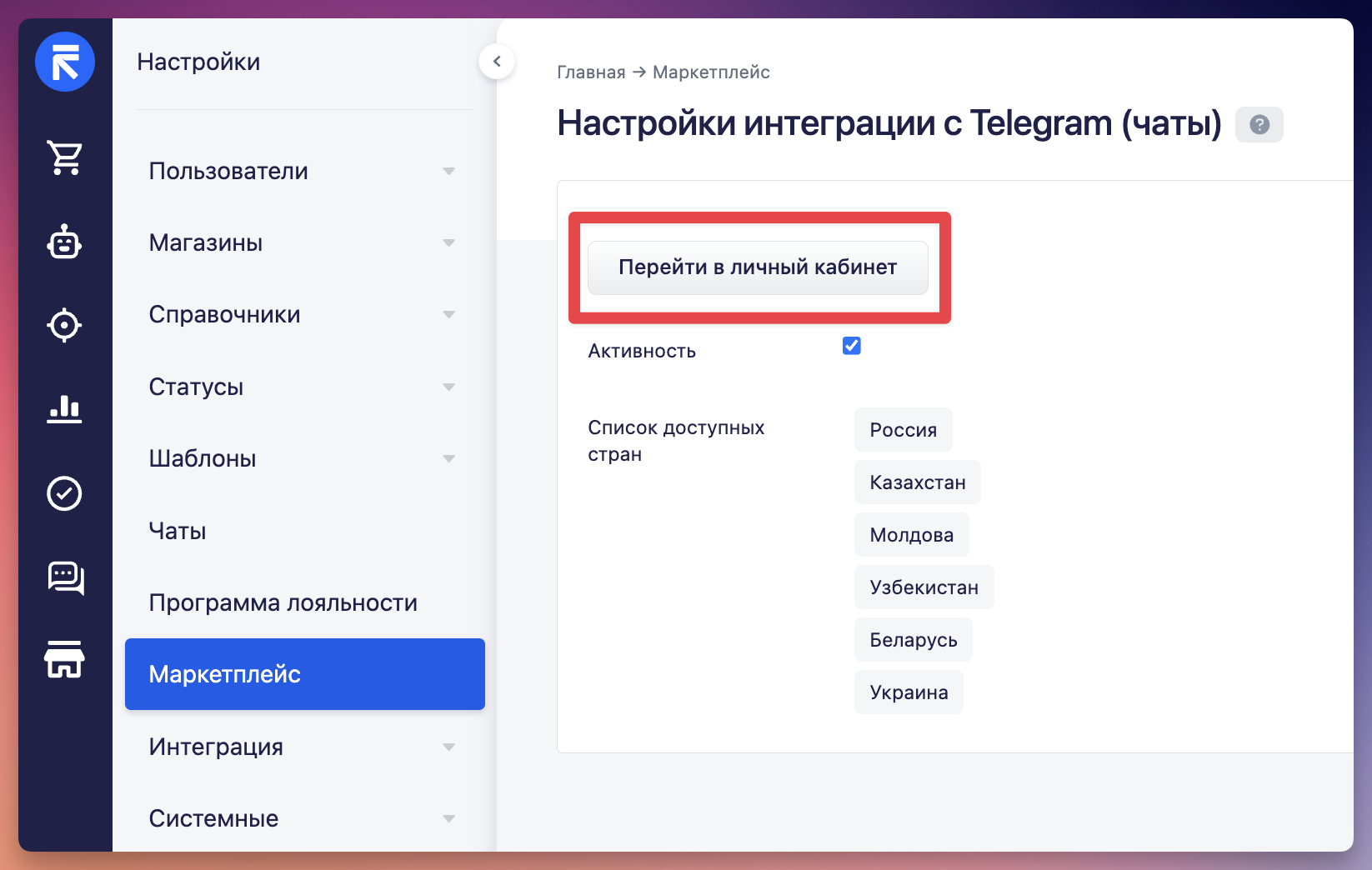Open the Чаты settings item
This screenshot has width=1372, height=870.
305,531
